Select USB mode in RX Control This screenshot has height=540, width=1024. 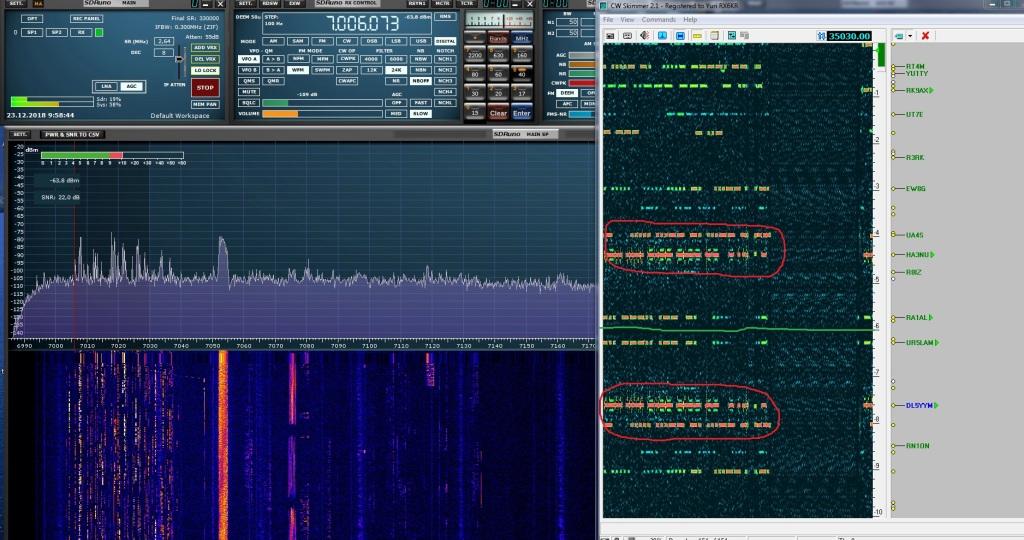tap(421, 41)
